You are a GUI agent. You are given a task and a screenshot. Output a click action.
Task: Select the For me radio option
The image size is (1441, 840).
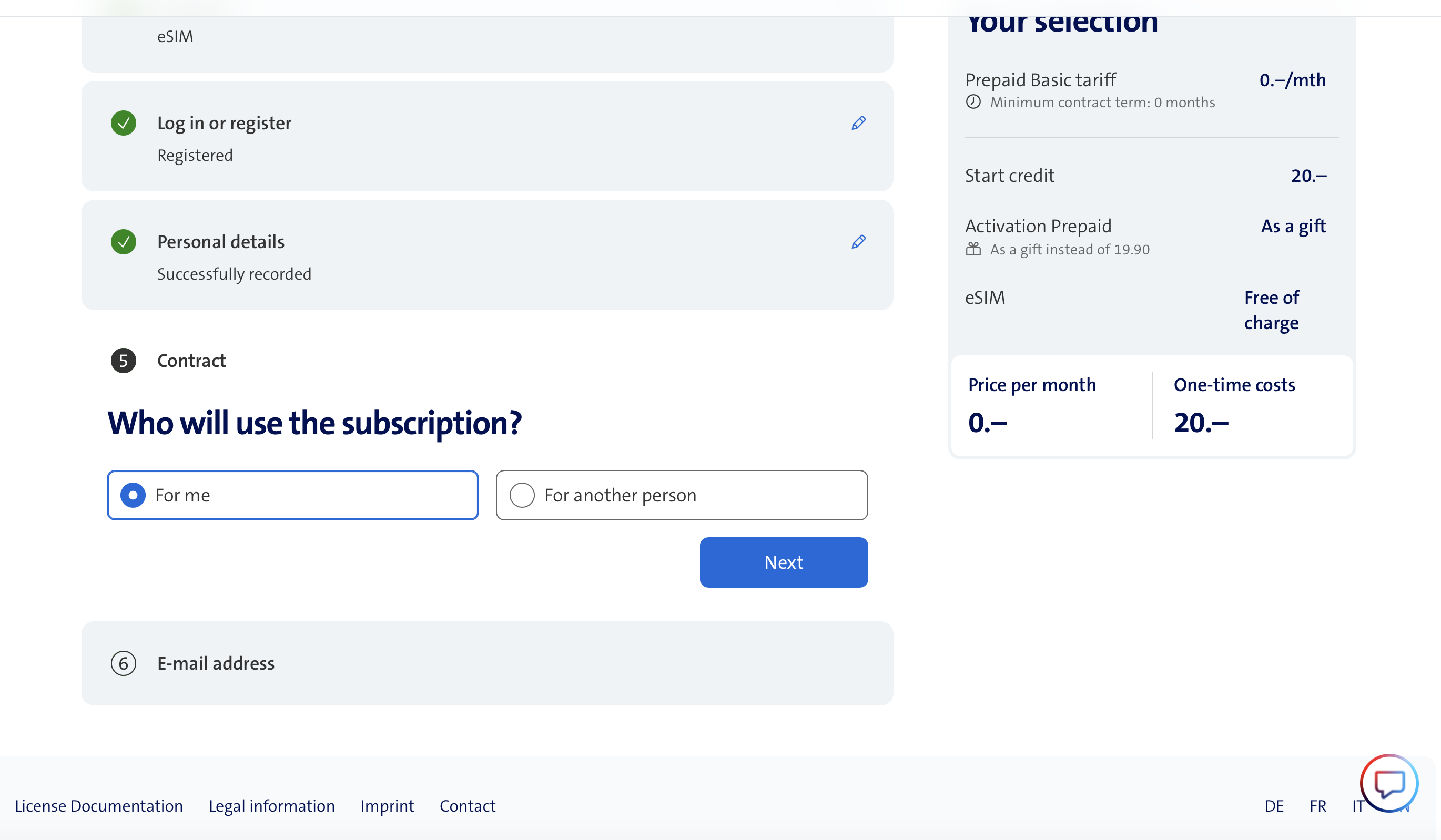click(133, 495)
